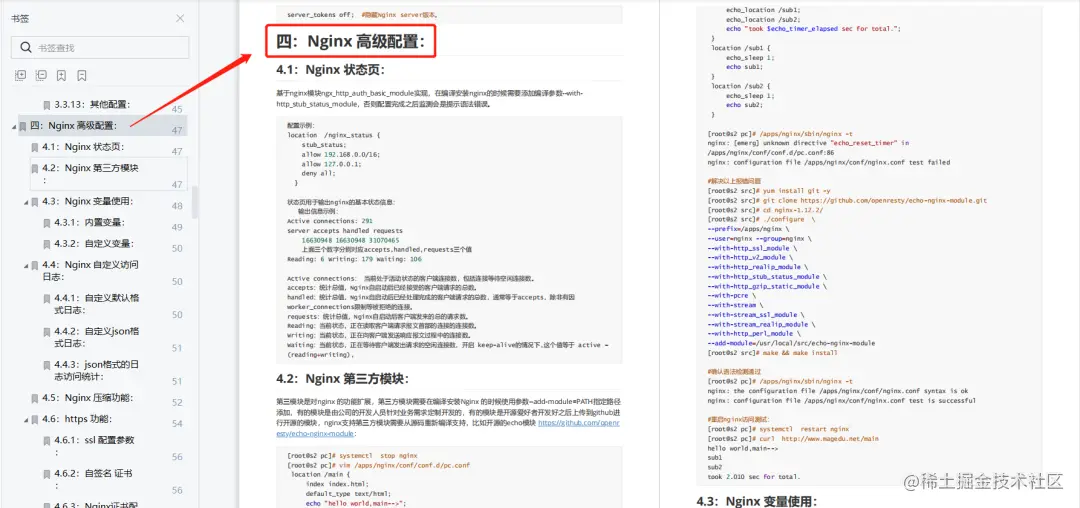Image resolution: width=1080 pixels, height=508 pixels.
Task: Collapse the 四：Nginx 高级配置 bookmark node
Action: pos(14,126)
